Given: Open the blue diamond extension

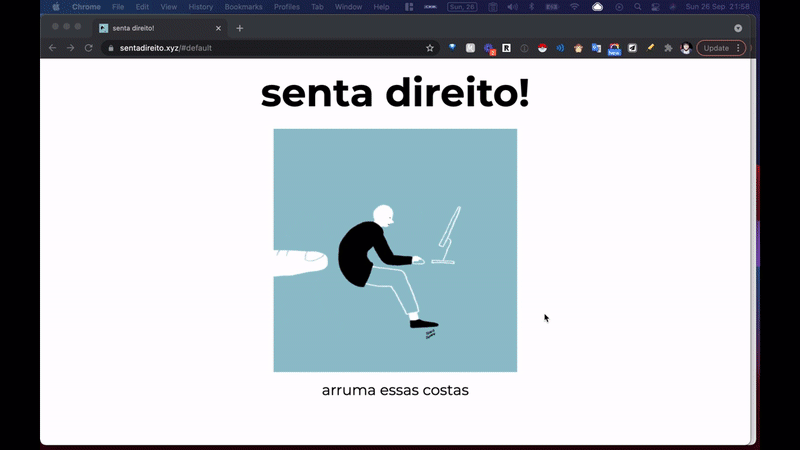Looking at the screenshot, I should 452,47.
